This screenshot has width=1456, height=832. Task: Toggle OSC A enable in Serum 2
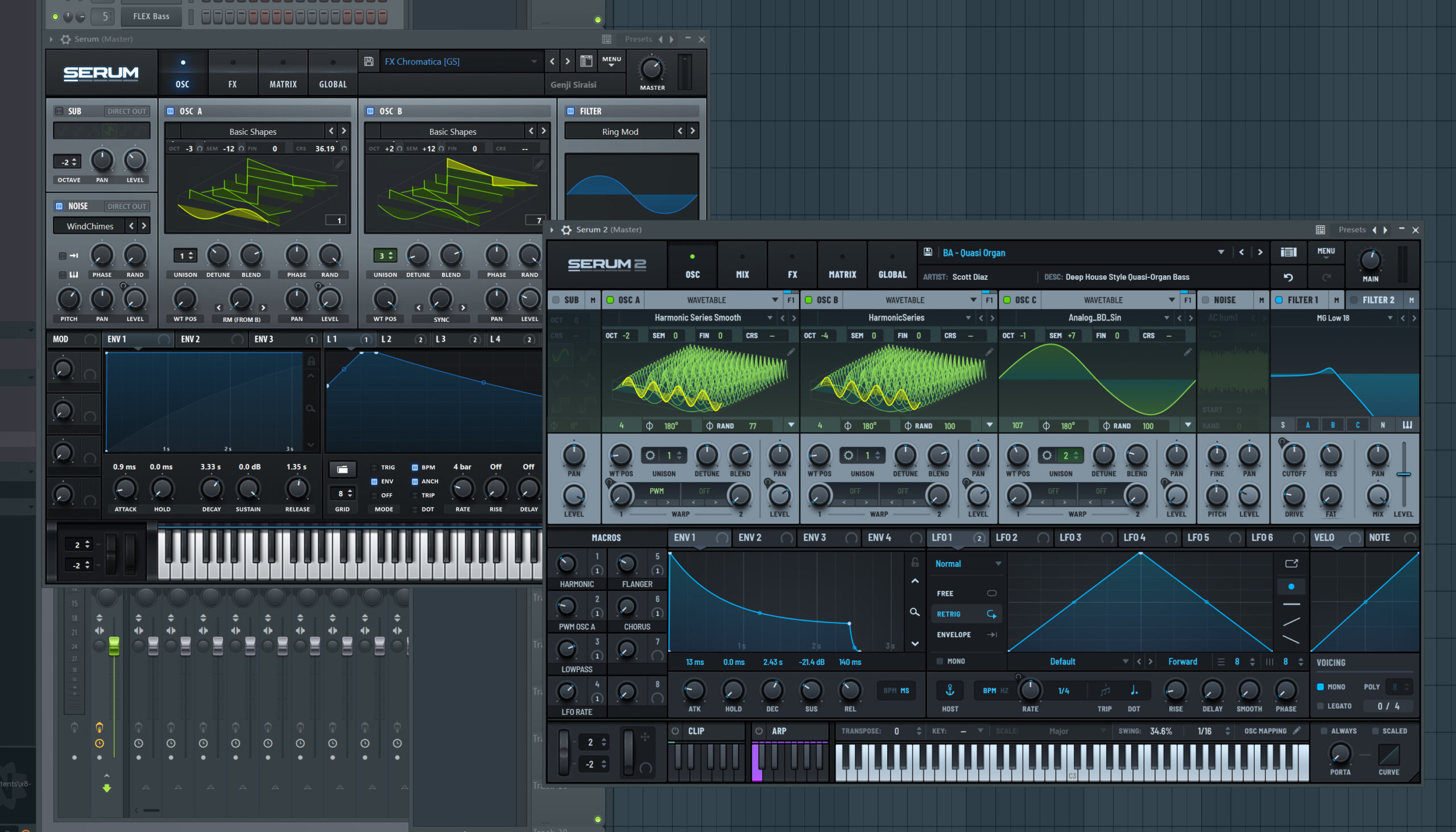pos(610,300)
